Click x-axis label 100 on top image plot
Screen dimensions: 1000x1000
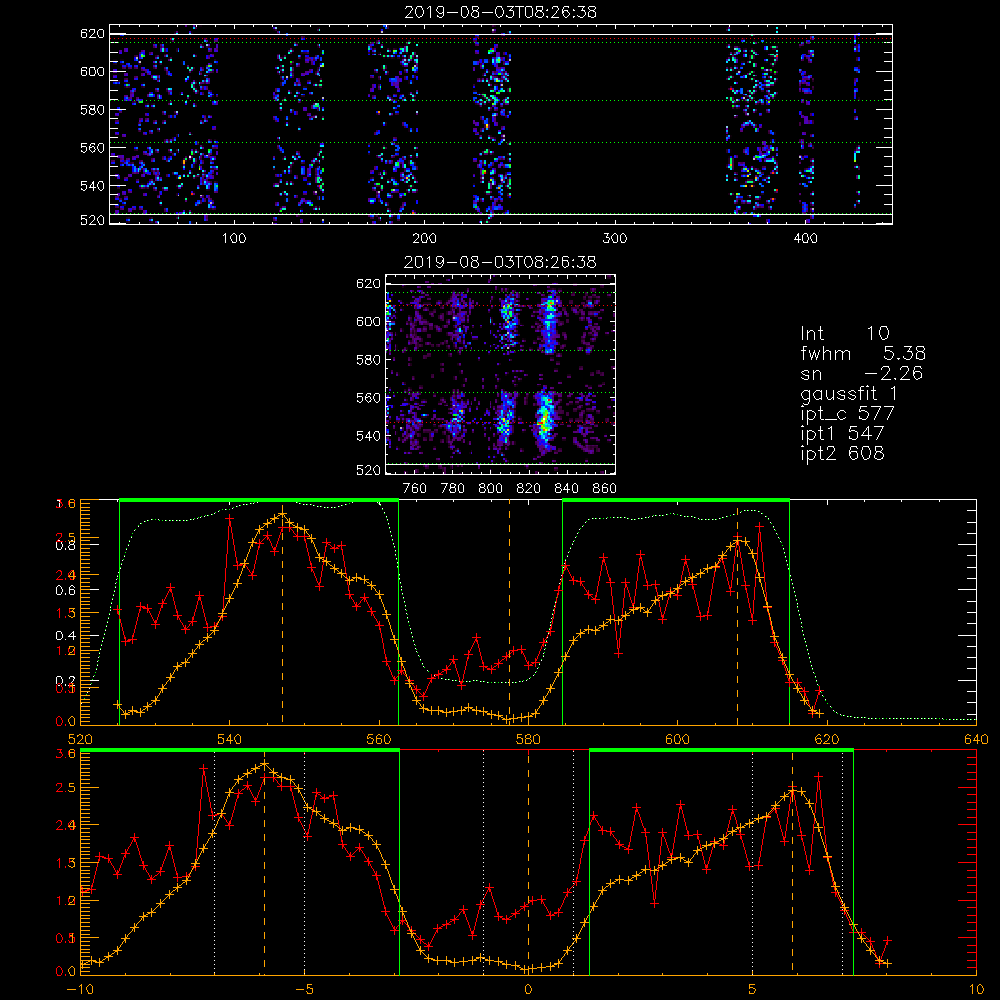click(234, 239)
